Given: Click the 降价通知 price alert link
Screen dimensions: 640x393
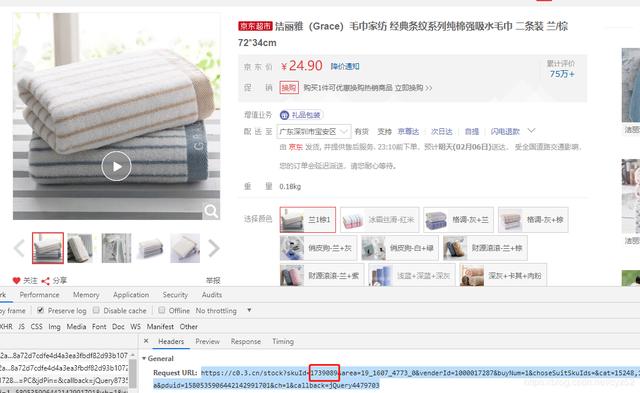Looking at the screenshot, I should pos(345,67).
